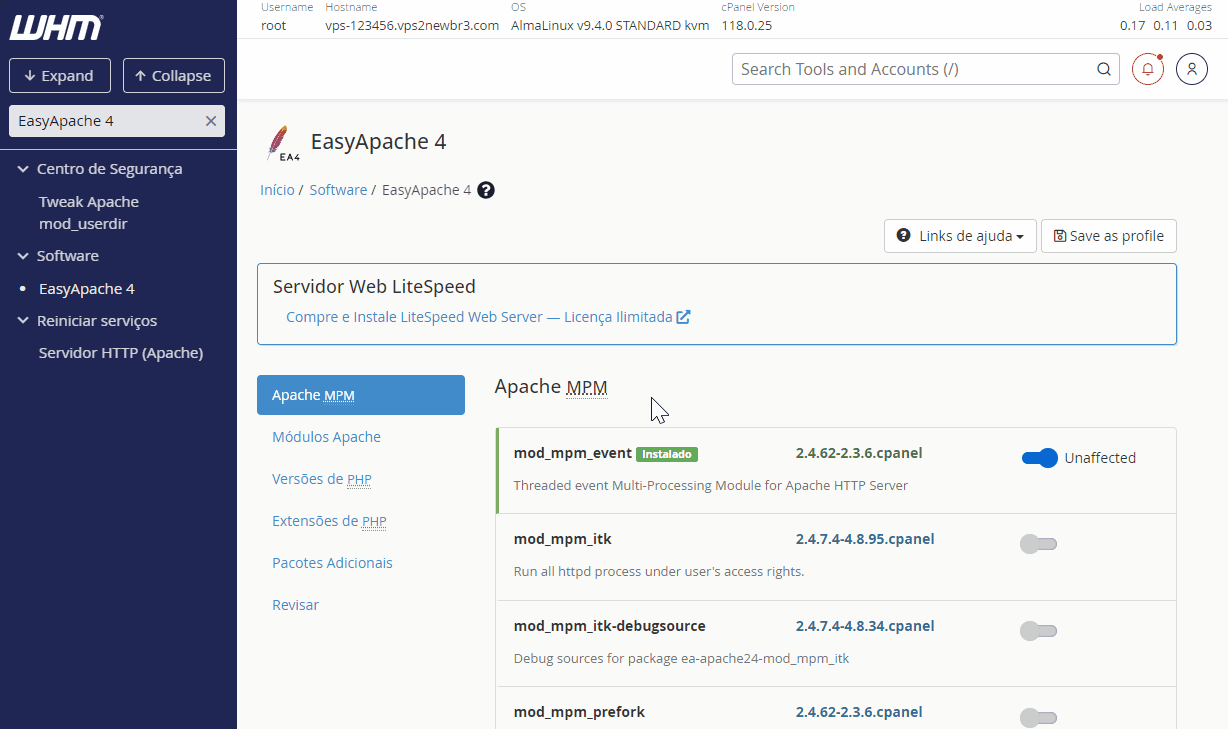Expand all sidebar sections
This screenshot has width=1228, height=729.
point(60,76)
